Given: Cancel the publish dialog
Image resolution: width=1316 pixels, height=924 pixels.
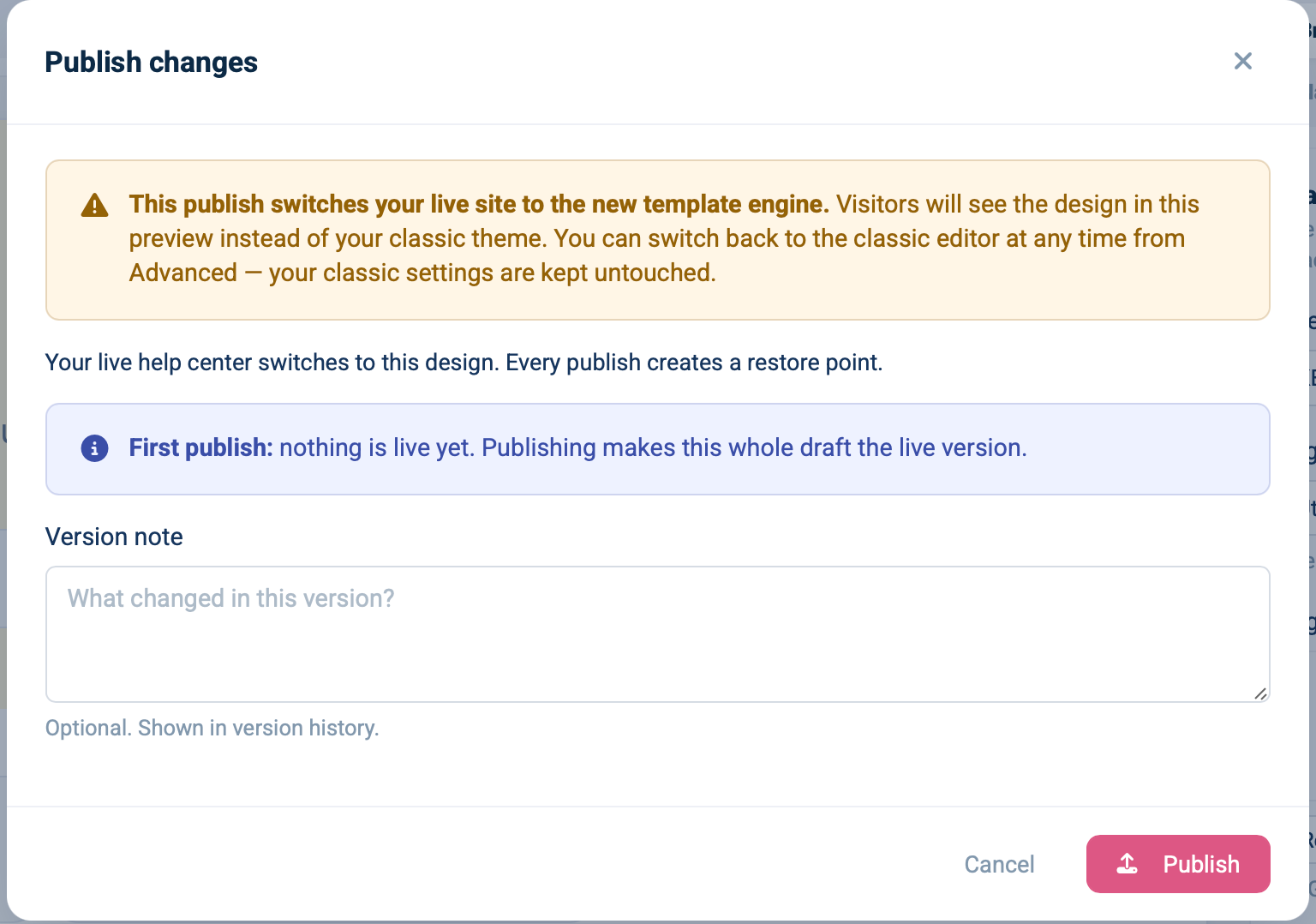Looking at the screenshot, I should click(x=999, y=864).
